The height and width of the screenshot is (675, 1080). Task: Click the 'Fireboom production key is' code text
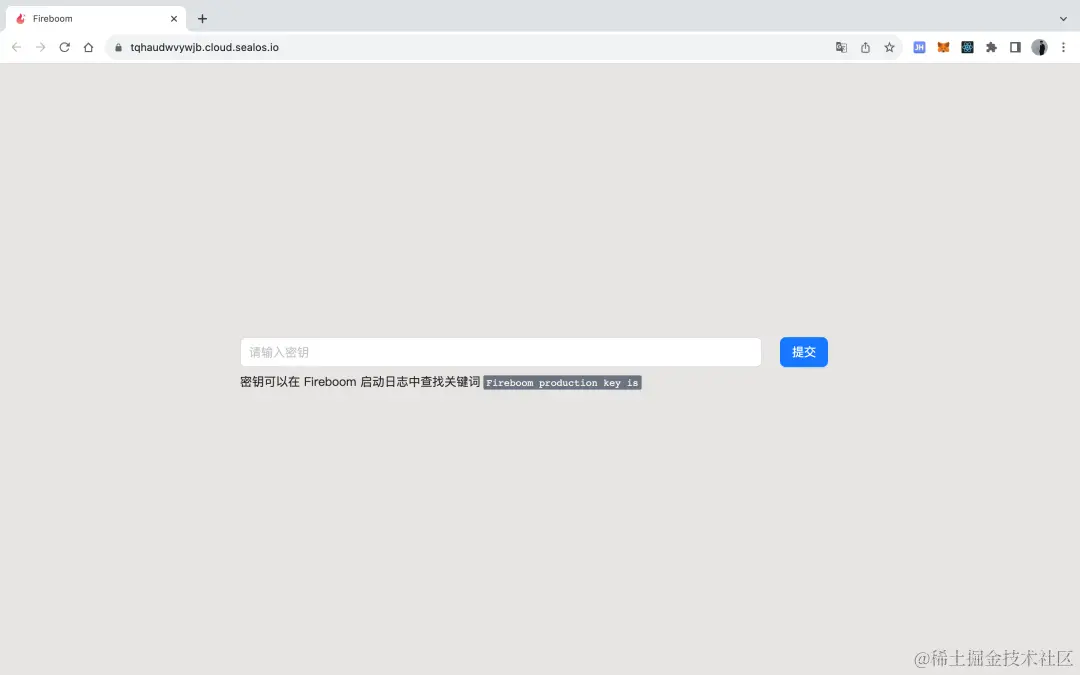tap(562, 383)
